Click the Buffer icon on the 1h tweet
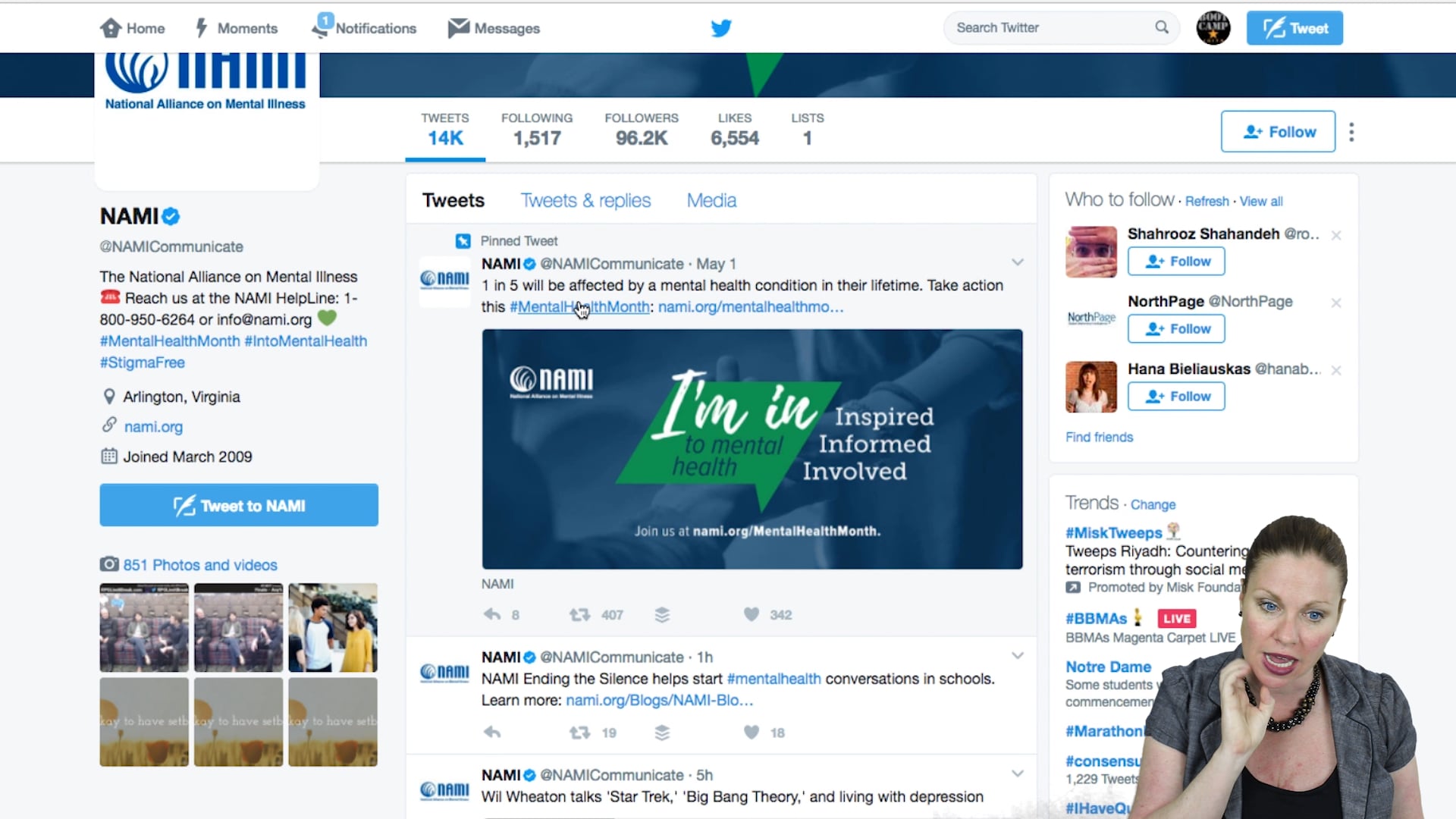The height and width of the screenshot is (819, 1456). pos(662,733)
